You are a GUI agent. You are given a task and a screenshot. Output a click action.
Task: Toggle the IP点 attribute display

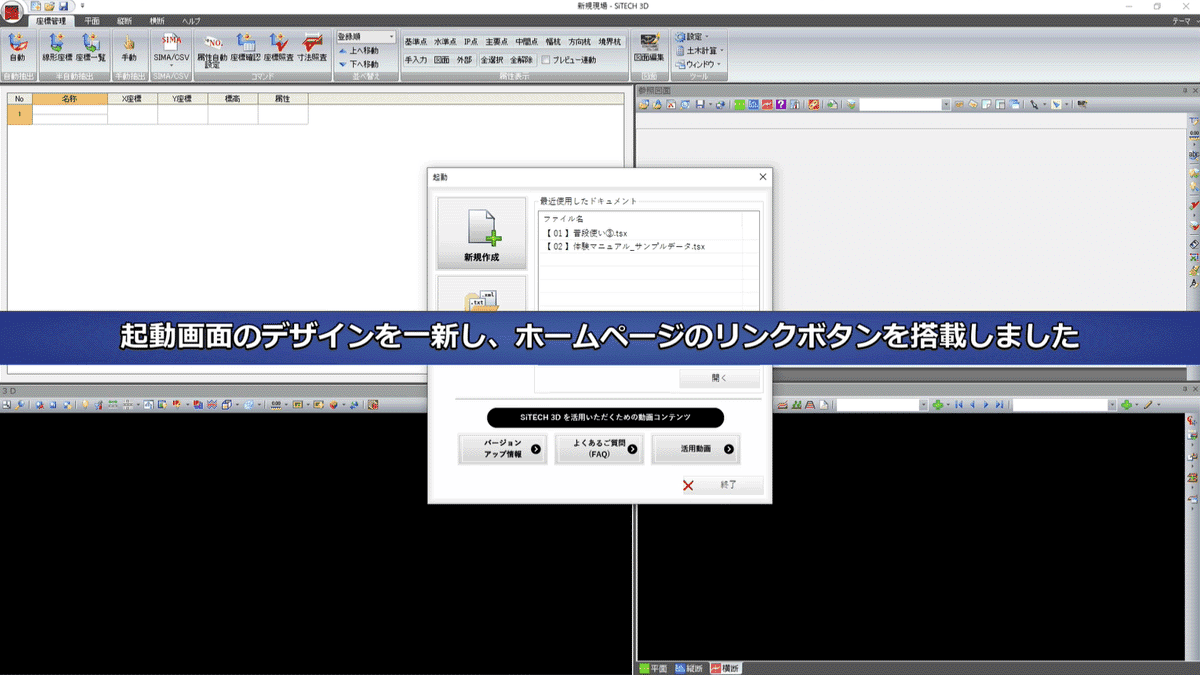(471, 42)
